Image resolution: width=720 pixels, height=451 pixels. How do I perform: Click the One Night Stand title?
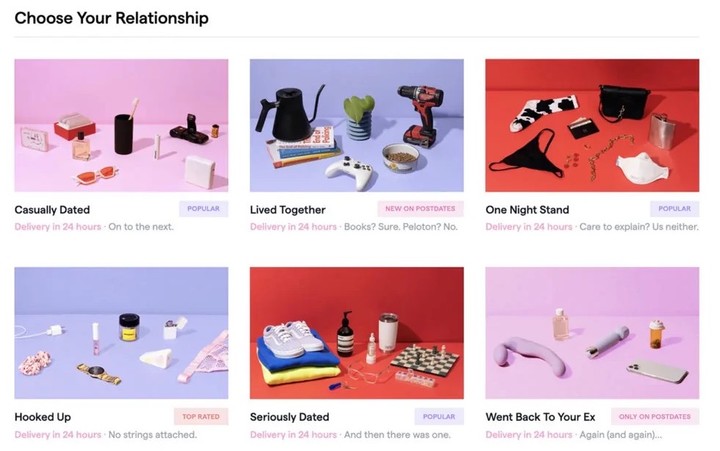click(x=527, y=210)
